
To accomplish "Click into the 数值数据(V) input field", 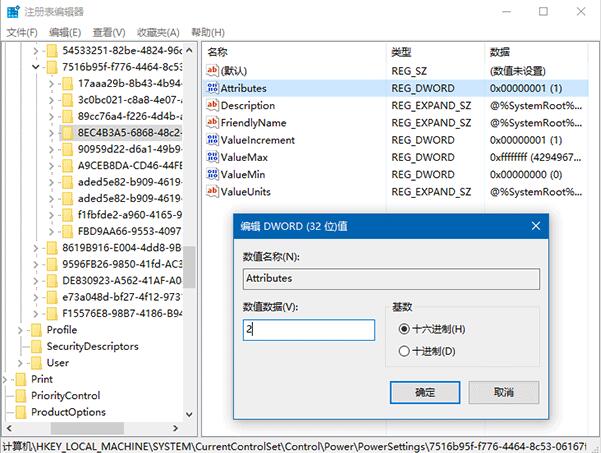I will point(309,330).
